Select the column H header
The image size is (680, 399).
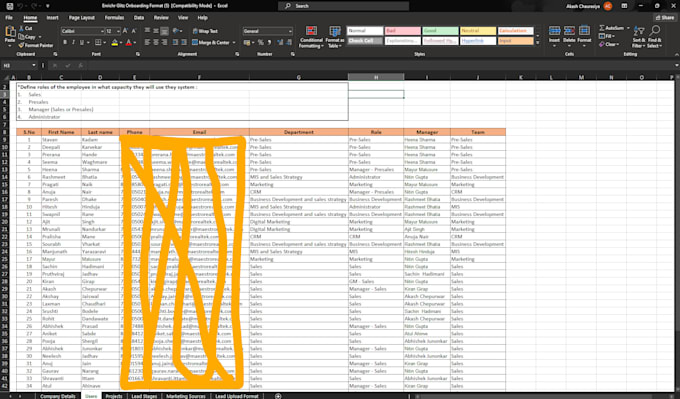[376, 77]
